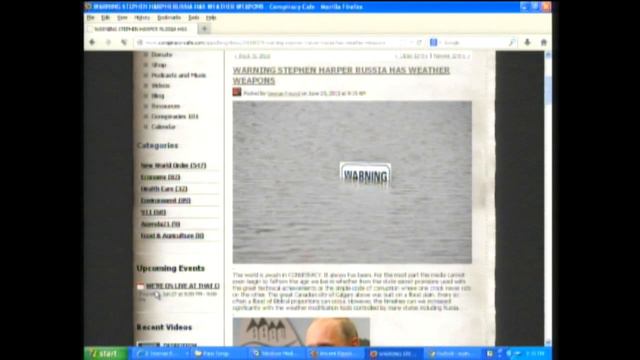Viewport: 640px width, 360px height.
Task: Click the page vertical scrollbar
Action: [548, 198]
